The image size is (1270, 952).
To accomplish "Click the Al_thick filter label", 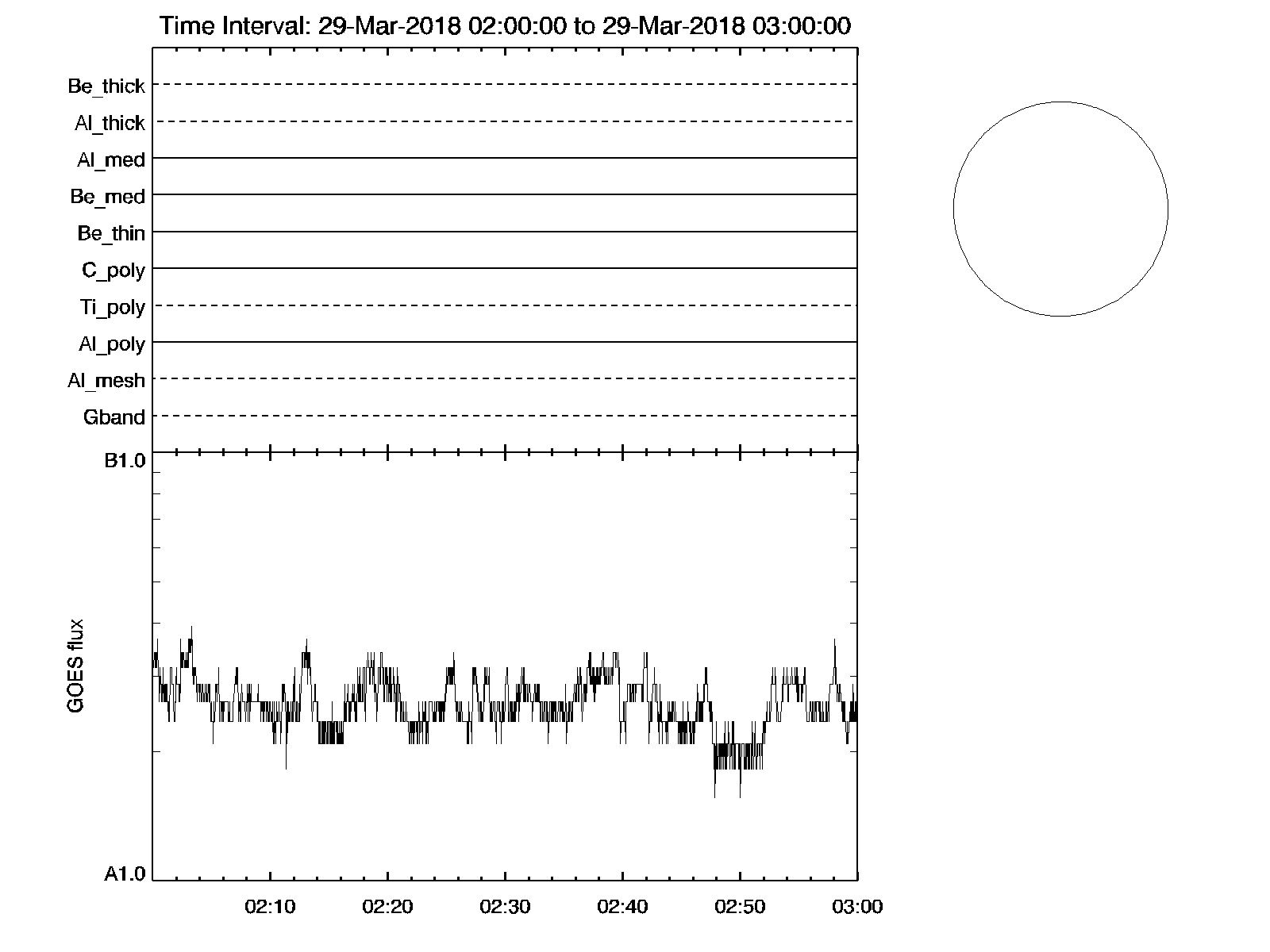I will pyautogui.click(x=110, y=123).
